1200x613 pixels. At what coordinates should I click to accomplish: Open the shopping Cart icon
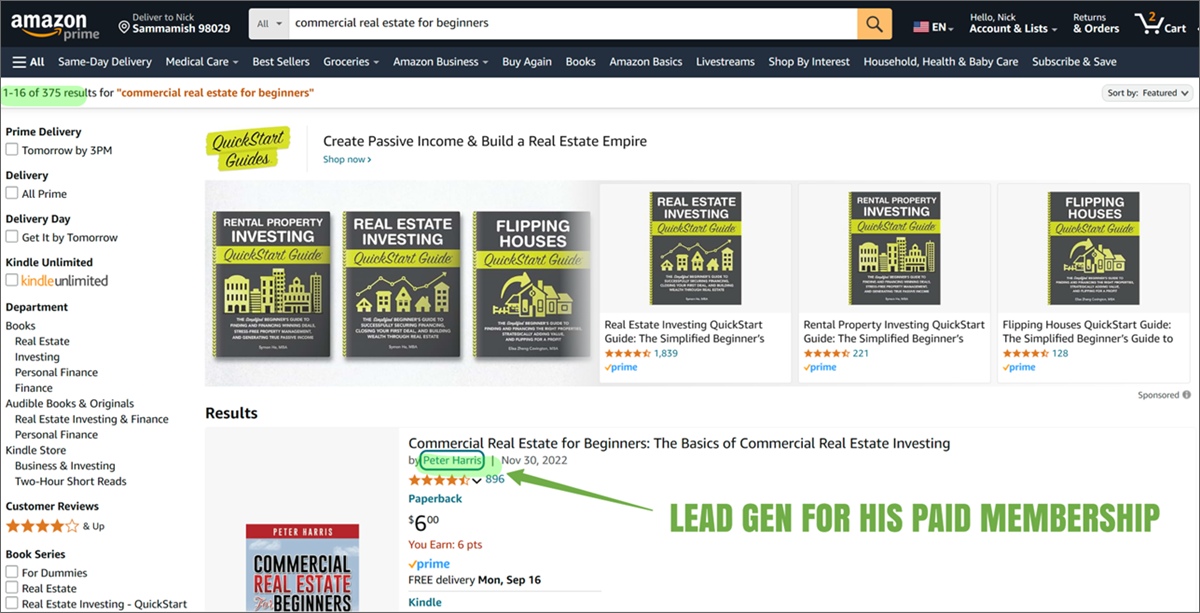tap(1160, 23)
